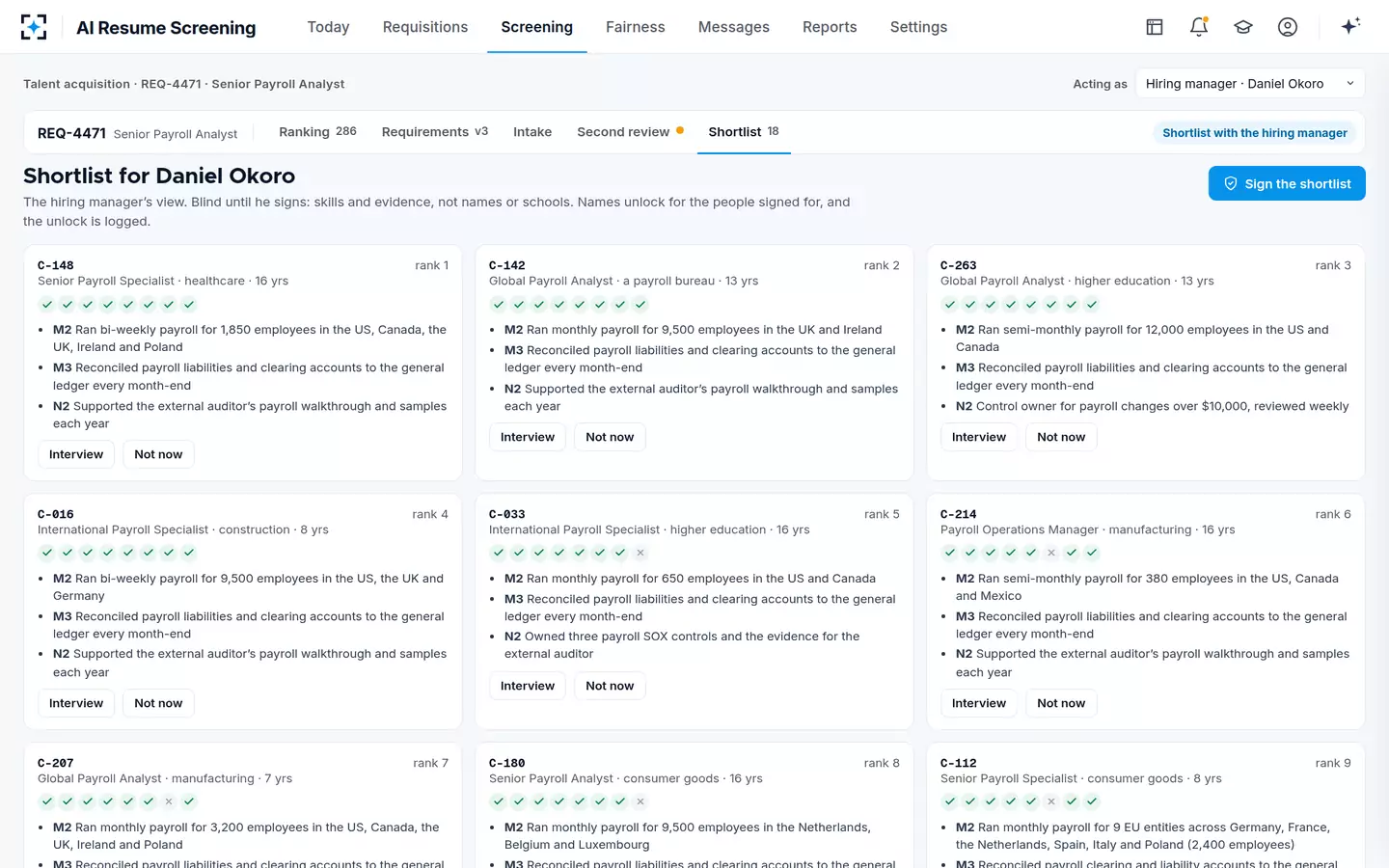This screenshot has height=868, width=1389.
Task: Click the unmet requirement X mark on card C-033
Action: (640, 553)
